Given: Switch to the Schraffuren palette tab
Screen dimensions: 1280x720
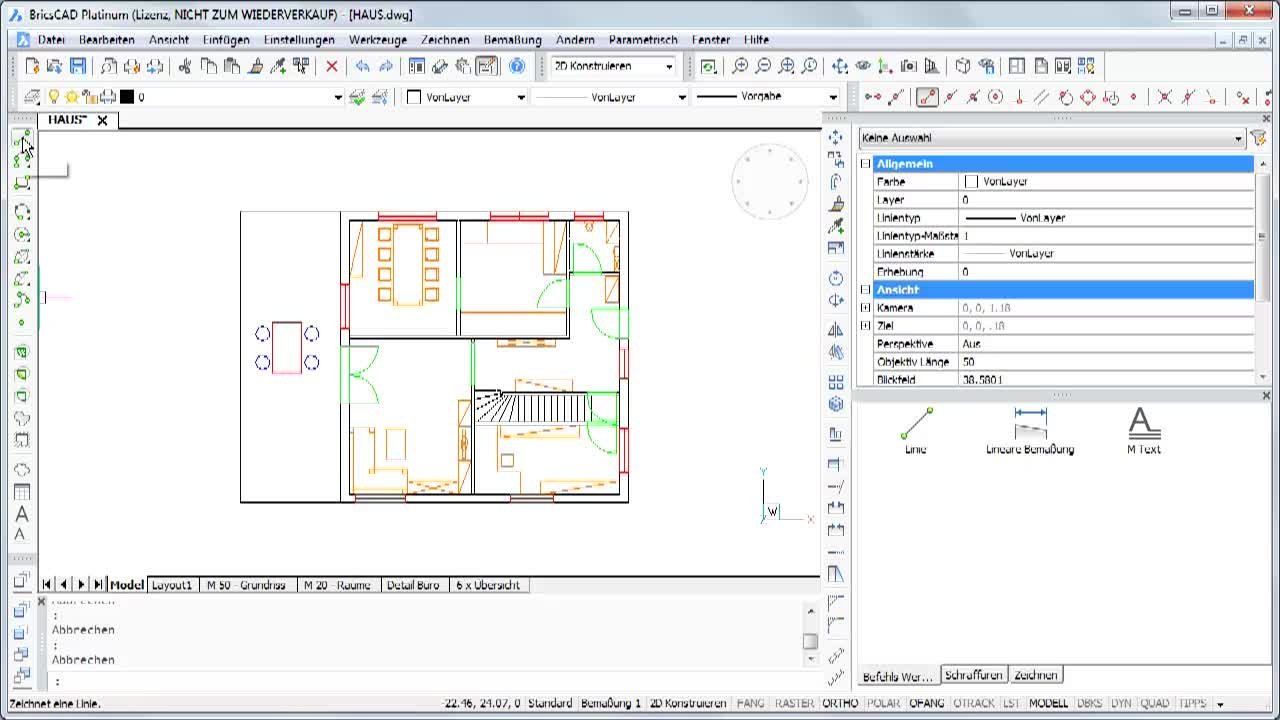Looking at the screenshot, I should (x=973, y=675).
